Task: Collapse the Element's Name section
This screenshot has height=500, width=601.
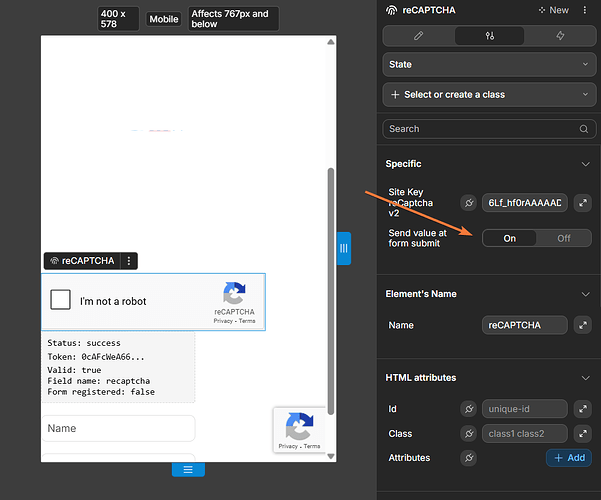Action: (x=585, y=294)
